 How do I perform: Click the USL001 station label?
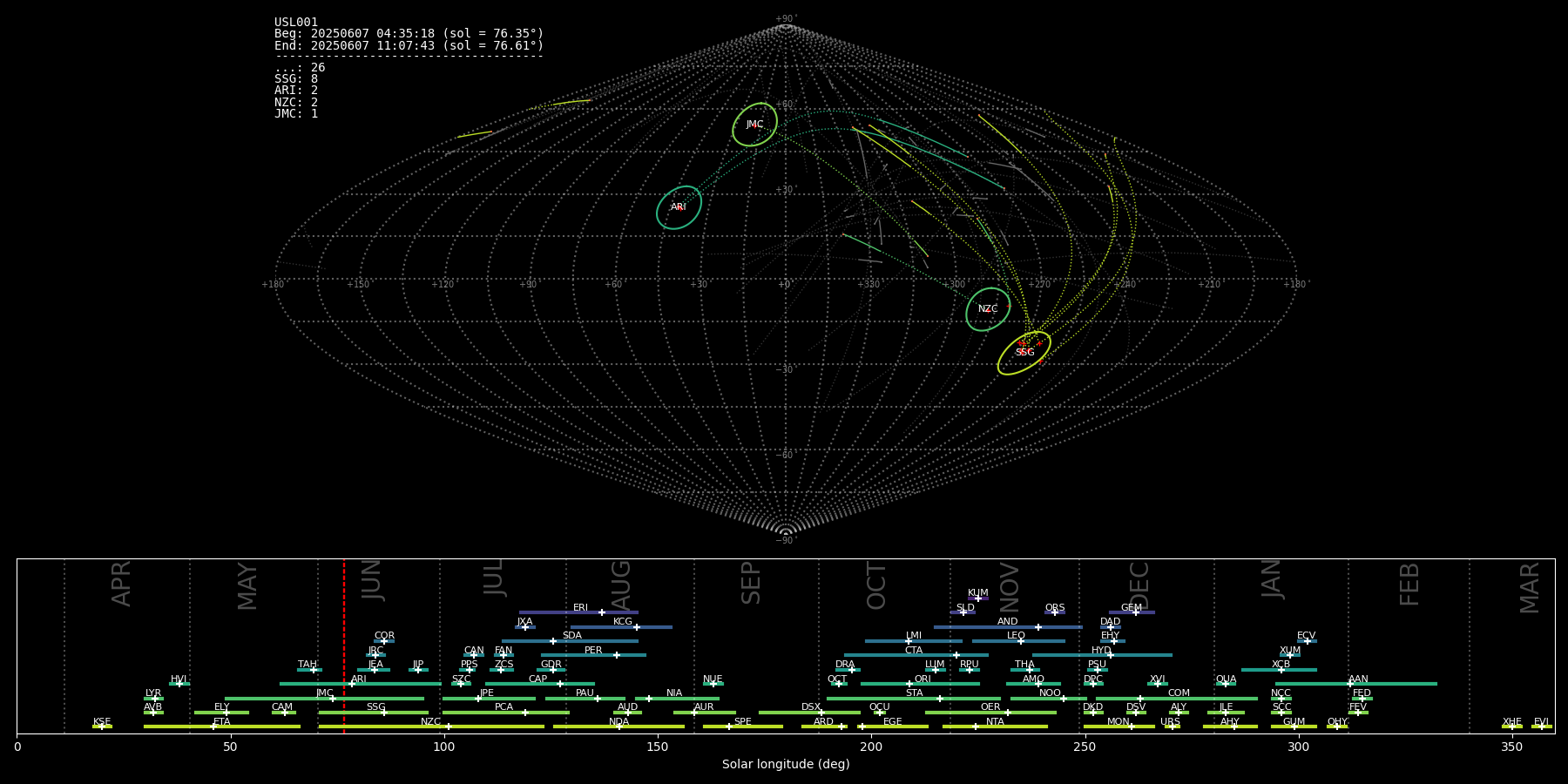click(296, 23)
